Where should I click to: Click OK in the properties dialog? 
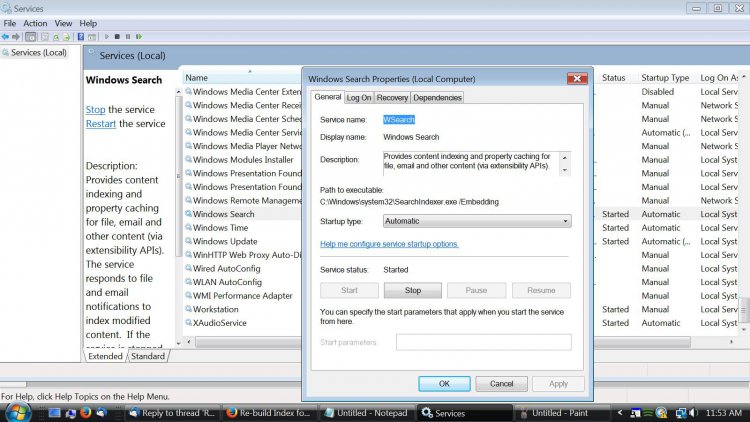pos(444,384)
